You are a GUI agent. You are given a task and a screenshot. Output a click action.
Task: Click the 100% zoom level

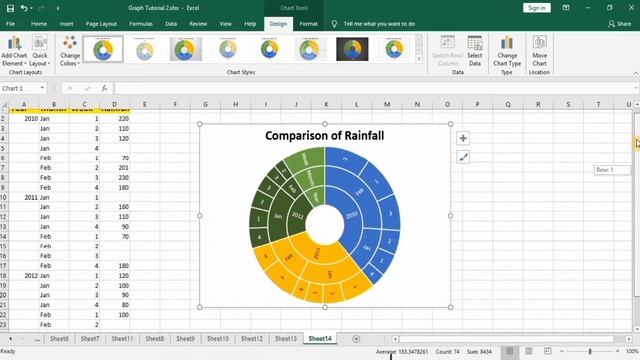(632, 351)
